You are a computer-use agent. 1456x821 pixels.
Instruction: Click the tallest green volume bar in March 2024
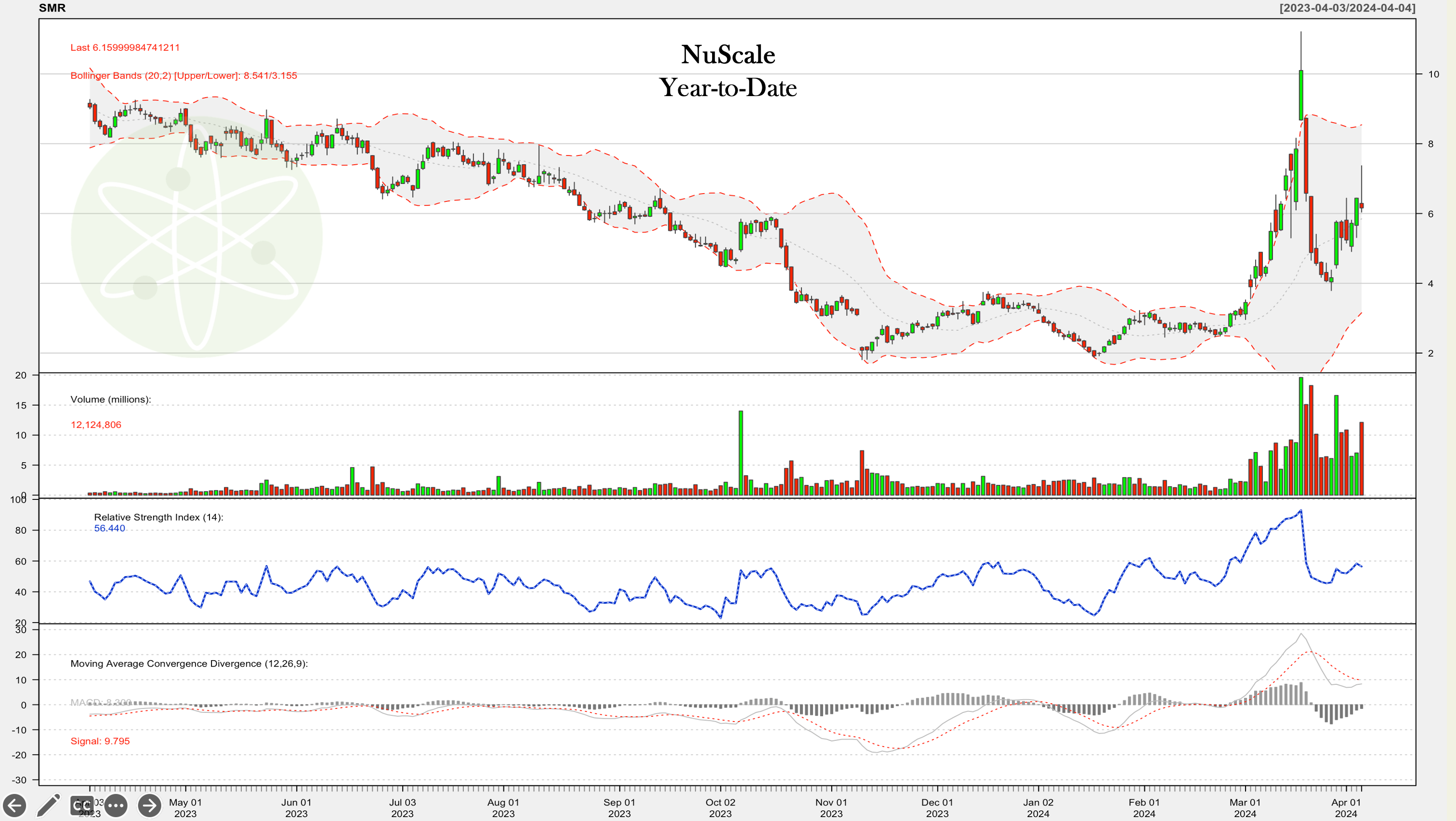click(x=1301, y=436)
